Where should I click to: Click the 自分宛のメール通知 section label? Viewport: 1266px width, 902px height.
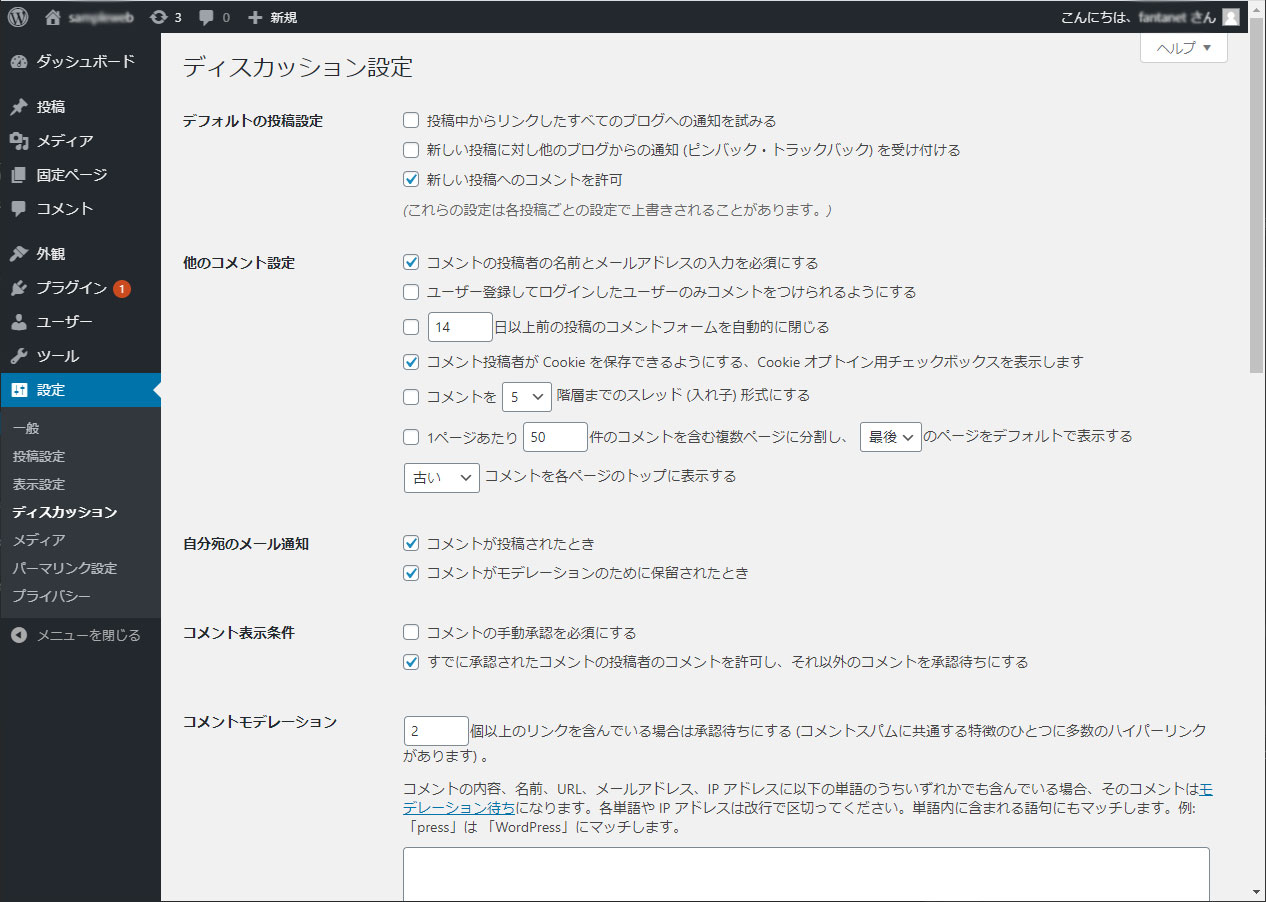pos(246,544)
